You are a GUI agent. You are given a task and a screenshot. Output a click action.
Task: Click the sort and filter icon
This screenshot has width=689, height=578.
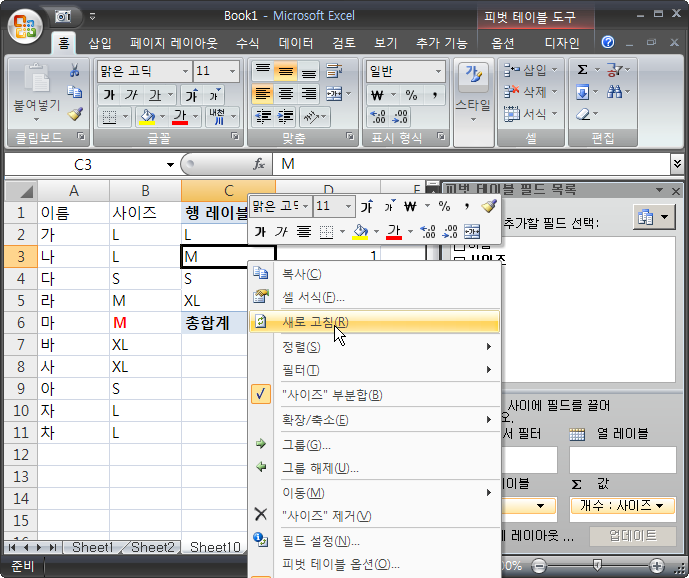(x=613, y=69)
